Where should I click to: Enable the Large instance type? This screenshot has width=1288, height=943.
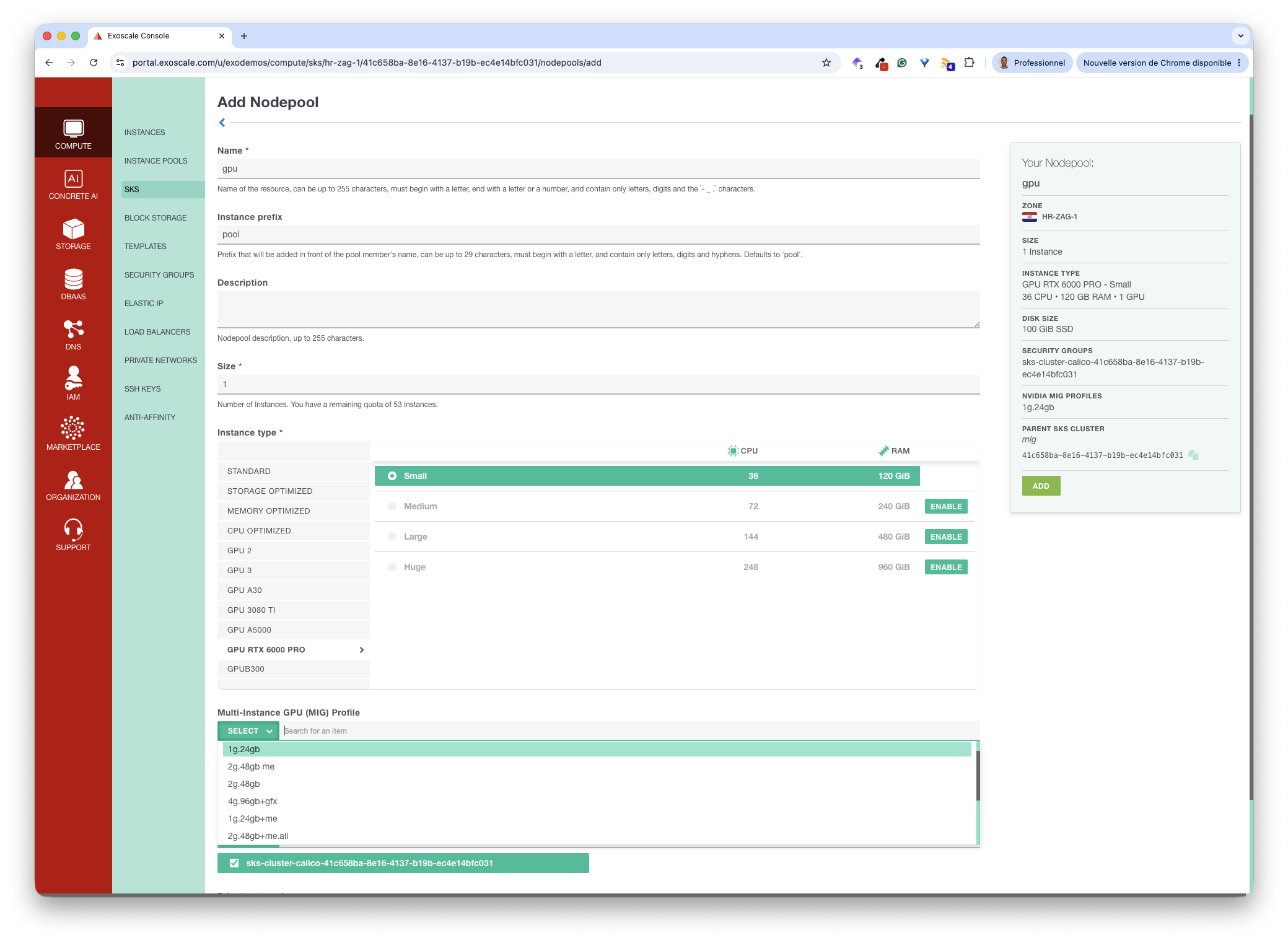pos(946,537)
